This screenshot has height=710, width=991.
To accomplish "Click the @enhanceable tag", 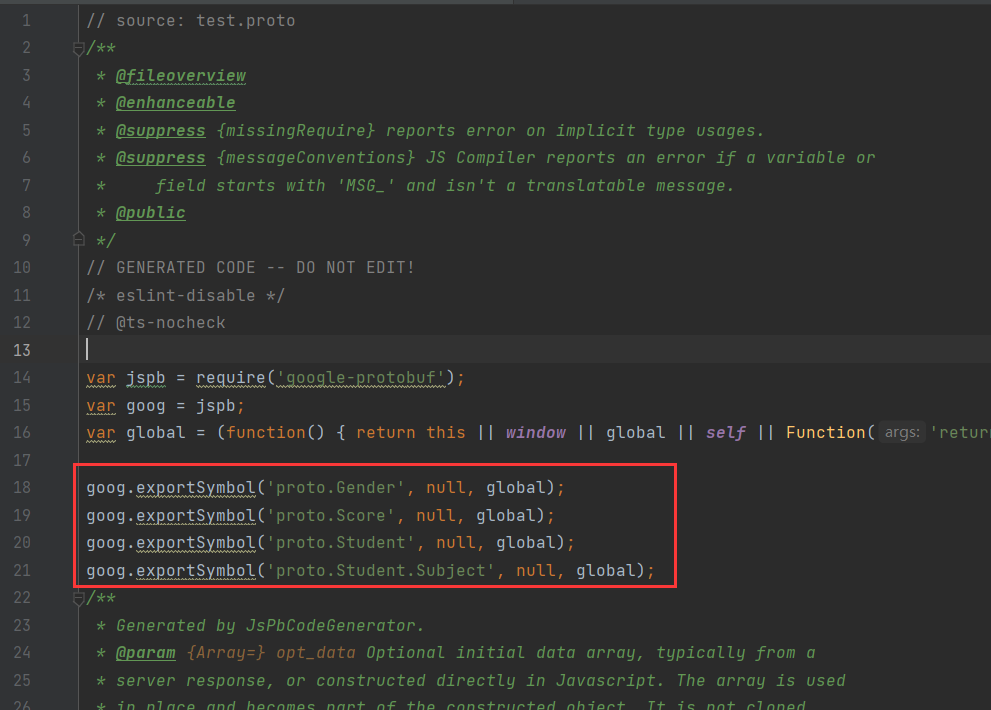I will (176, 102).
